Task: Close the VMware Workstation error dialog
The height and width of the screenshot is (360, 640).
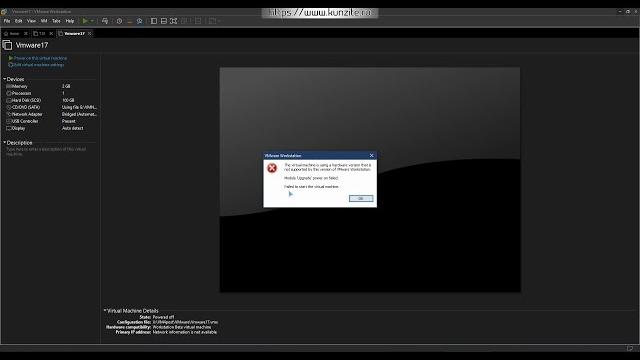Action: (x=371, y=156)
